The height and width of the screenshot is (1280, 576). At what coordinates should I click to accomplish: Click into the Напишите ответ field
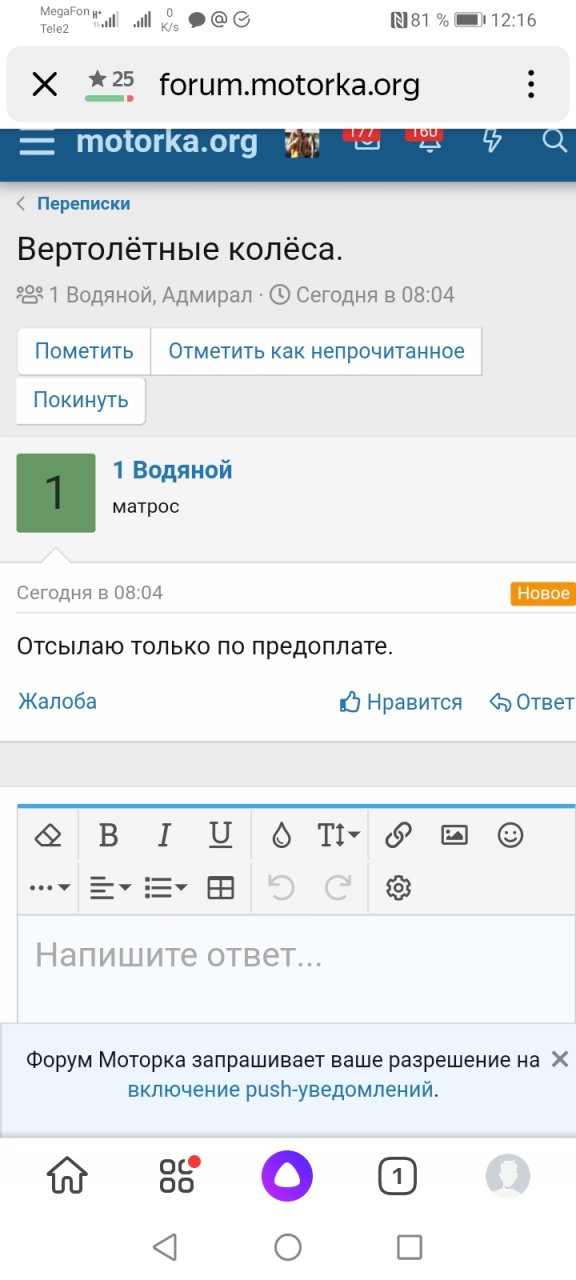tap(296, 968)
